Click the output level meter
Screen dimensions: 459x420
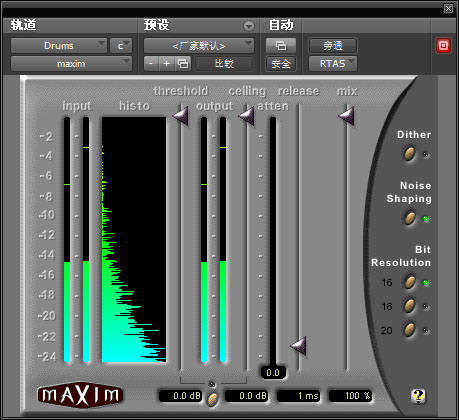coord(213,239)
